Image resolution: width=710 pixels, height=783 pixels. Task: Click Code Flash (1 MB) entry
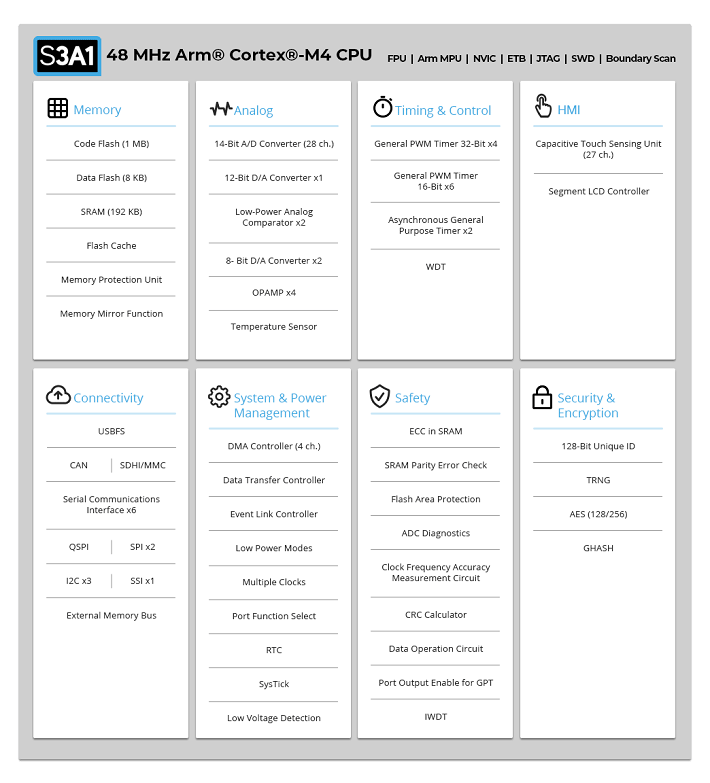[x=111, y=144]
